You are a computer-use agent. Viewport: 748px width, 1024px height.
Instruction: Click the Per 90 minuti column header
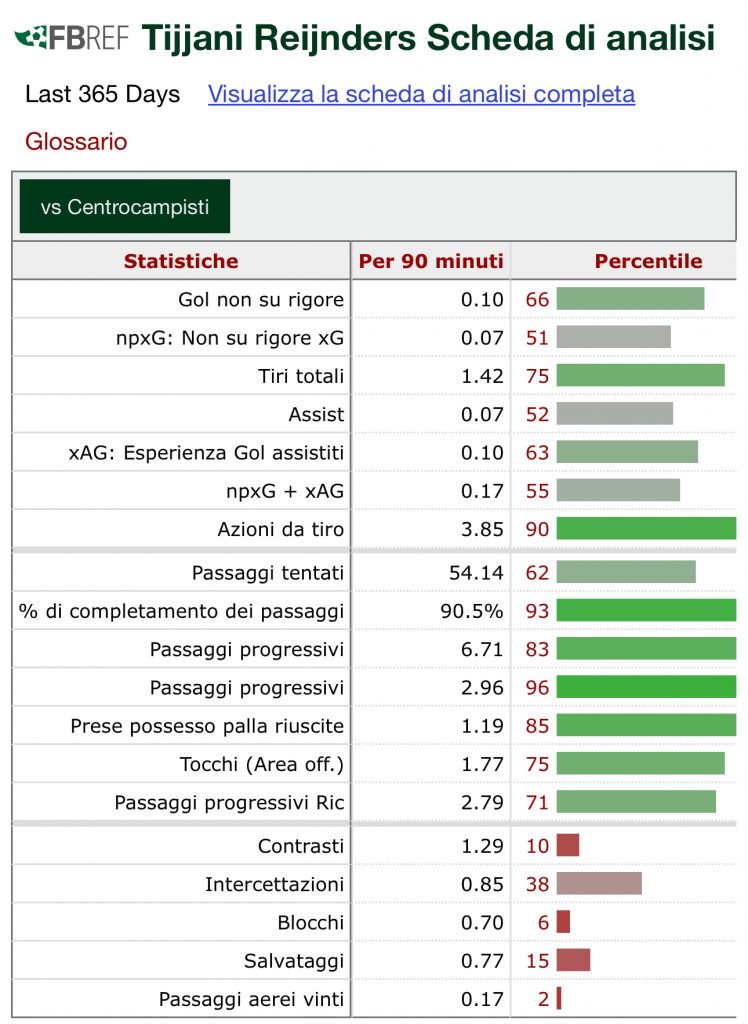431,261
